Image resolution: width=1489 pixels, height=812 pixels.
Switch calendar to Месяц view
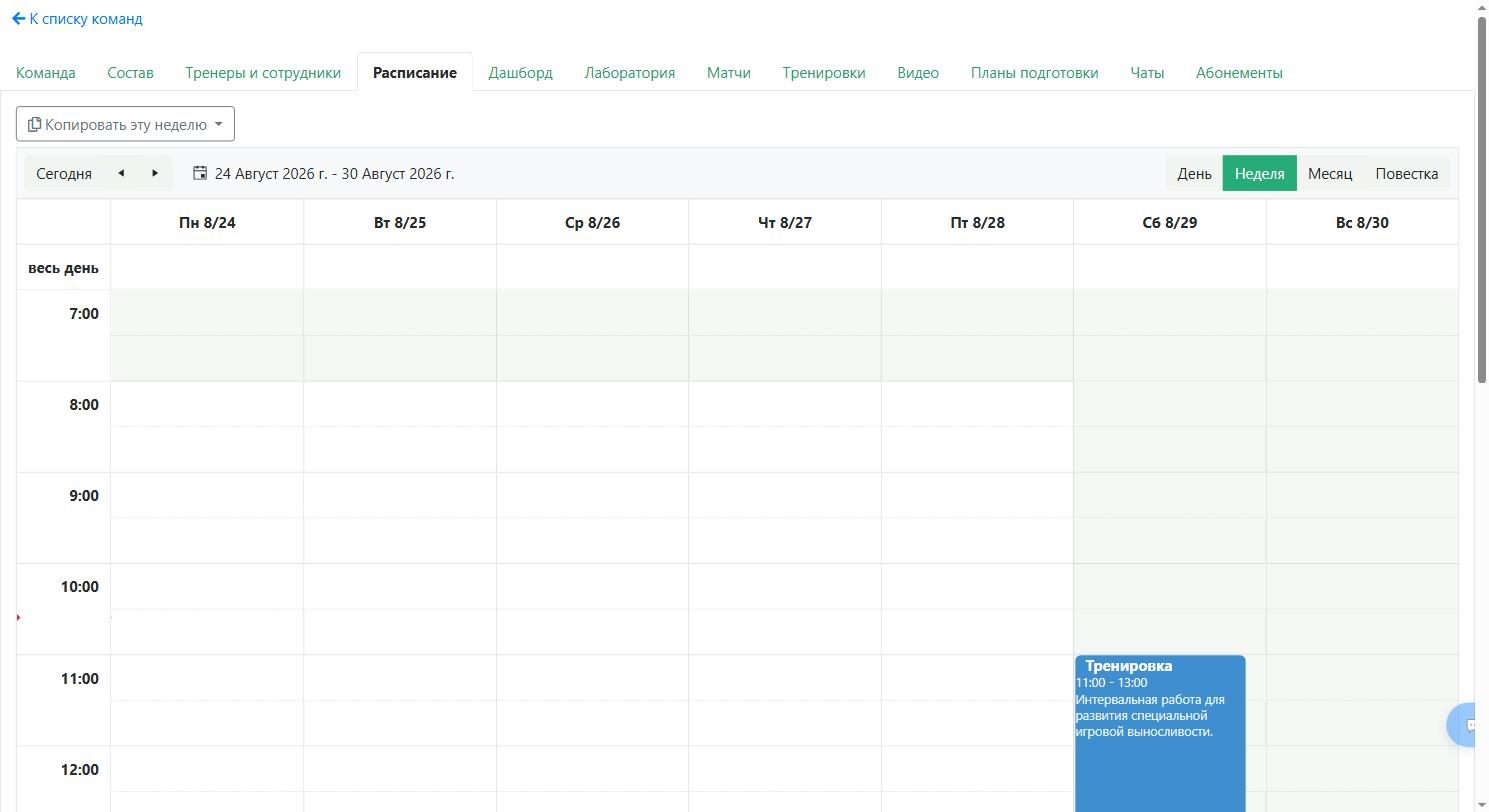(1330, 173)
